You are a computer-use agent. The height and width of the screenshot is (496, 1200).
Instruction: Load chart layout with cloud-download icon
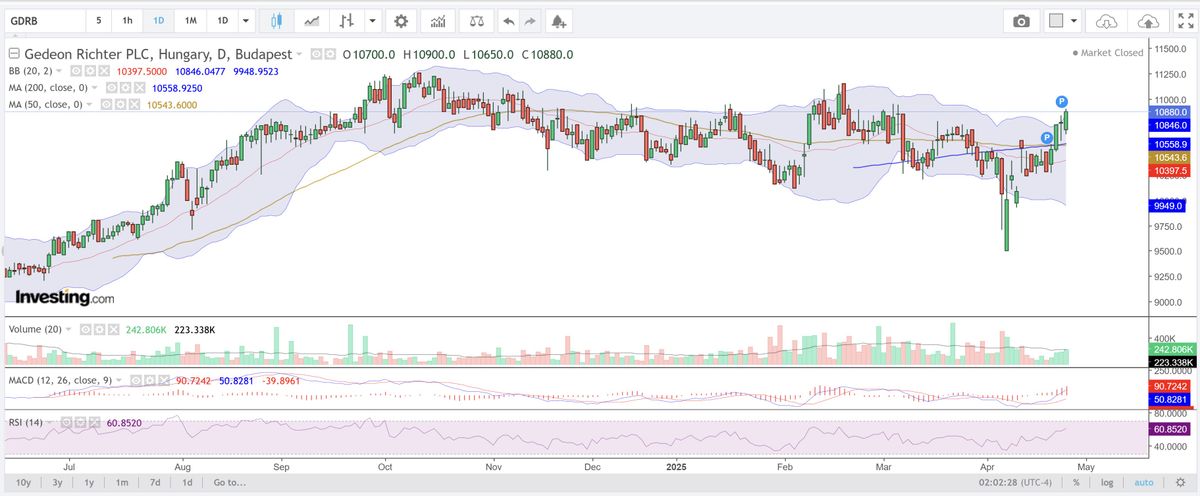[x=1106, y=21]
